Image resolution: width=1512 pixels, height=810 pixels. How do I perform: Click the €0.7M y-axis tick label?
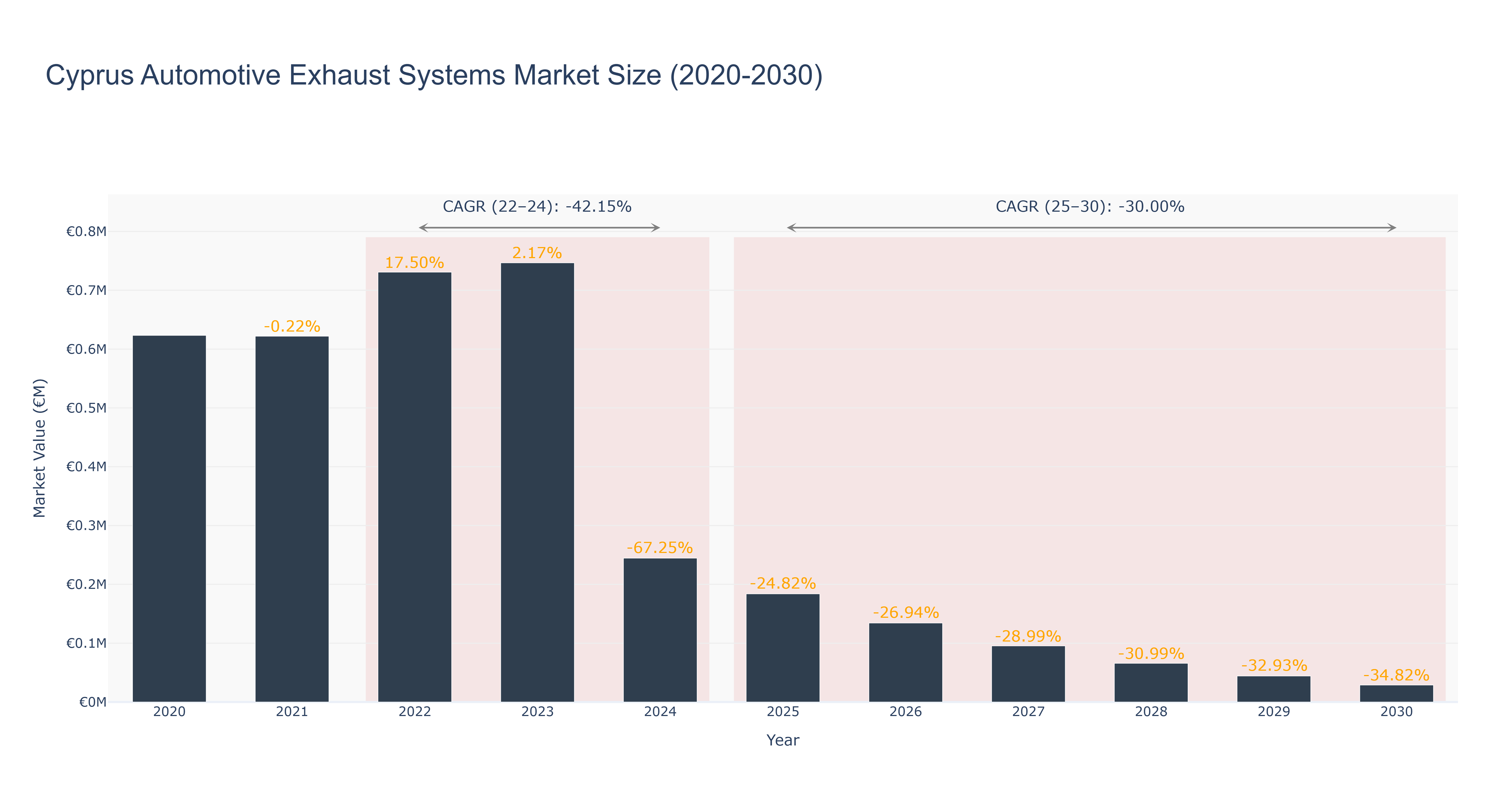pos(86,290)
